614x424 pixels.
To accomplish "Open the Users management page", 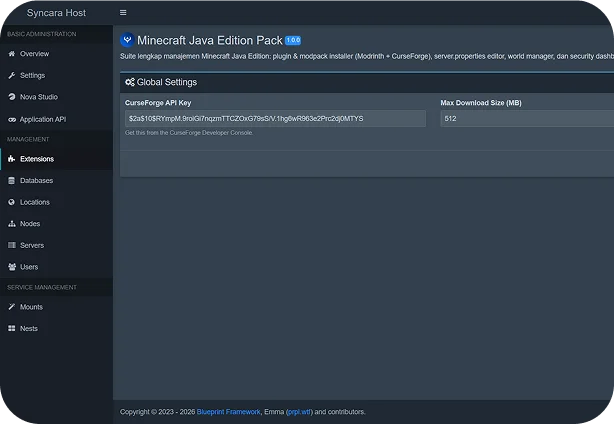I will point(56,267).
